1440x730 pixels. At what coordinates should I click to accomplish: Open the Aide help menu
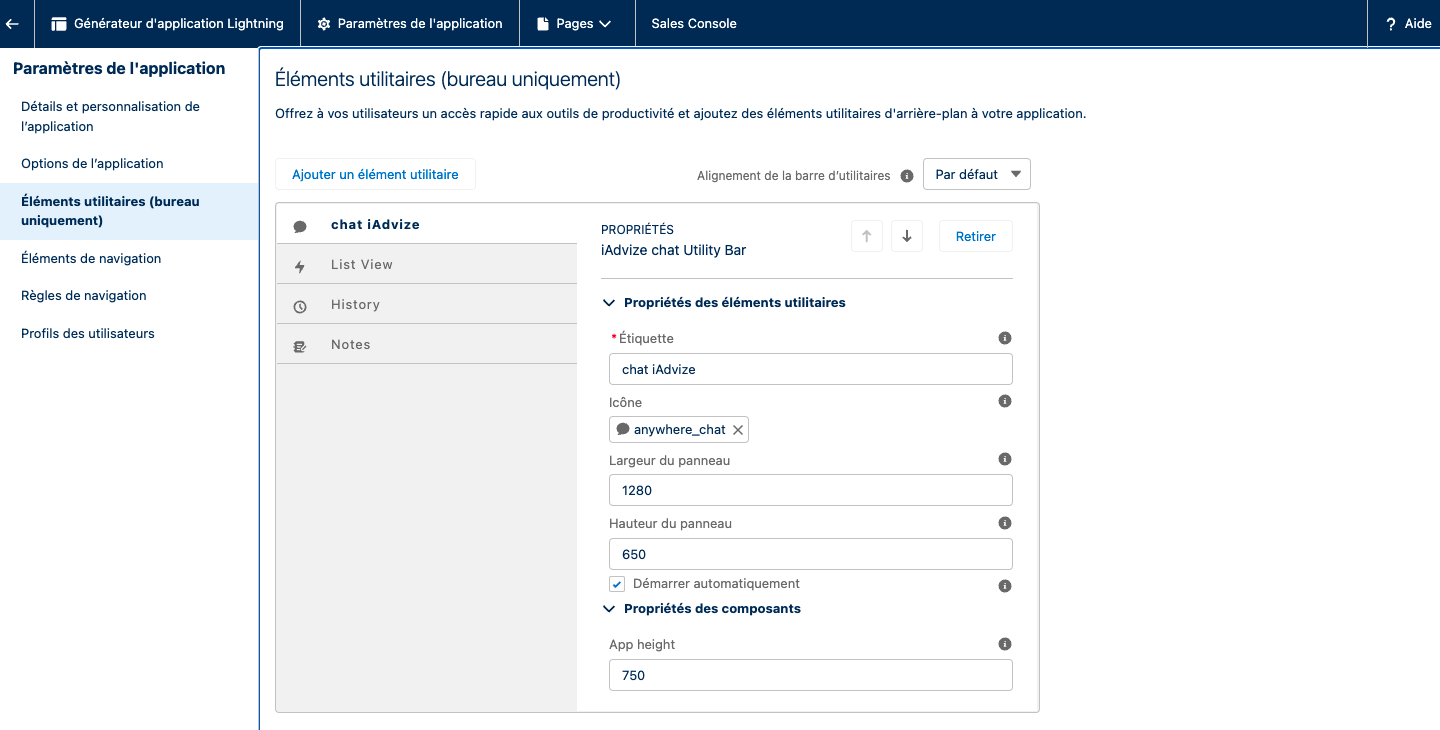click(1408, 23)
